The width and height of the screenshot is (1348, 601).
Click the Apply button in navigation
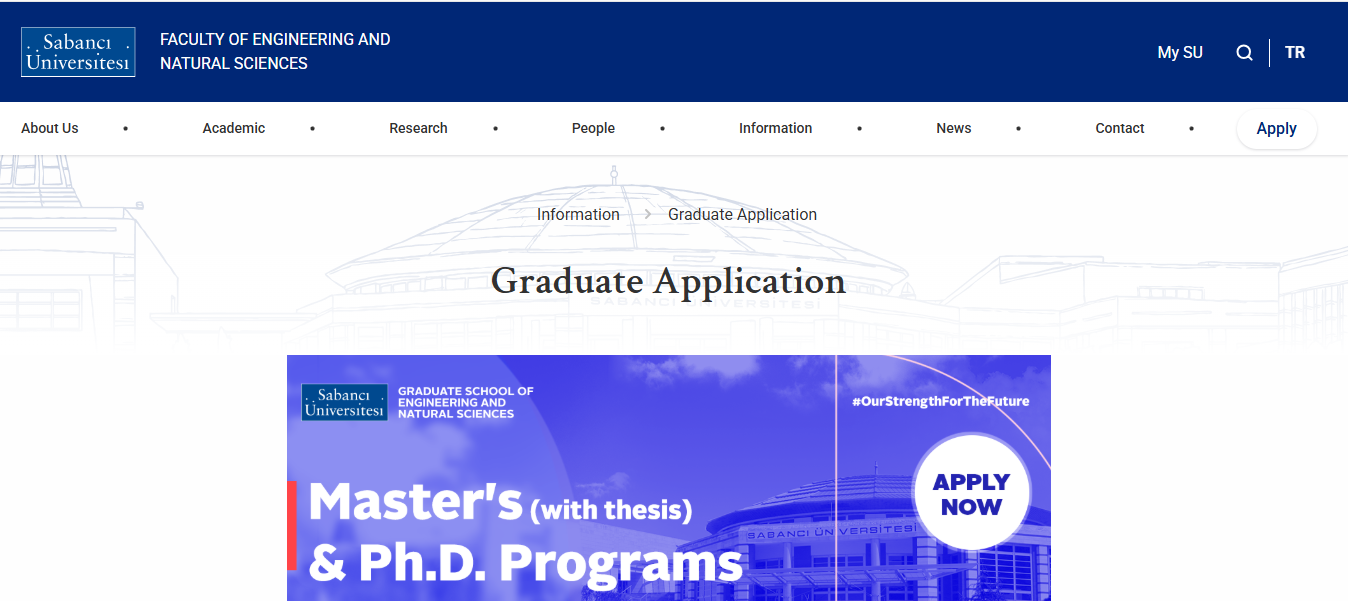1277,128
